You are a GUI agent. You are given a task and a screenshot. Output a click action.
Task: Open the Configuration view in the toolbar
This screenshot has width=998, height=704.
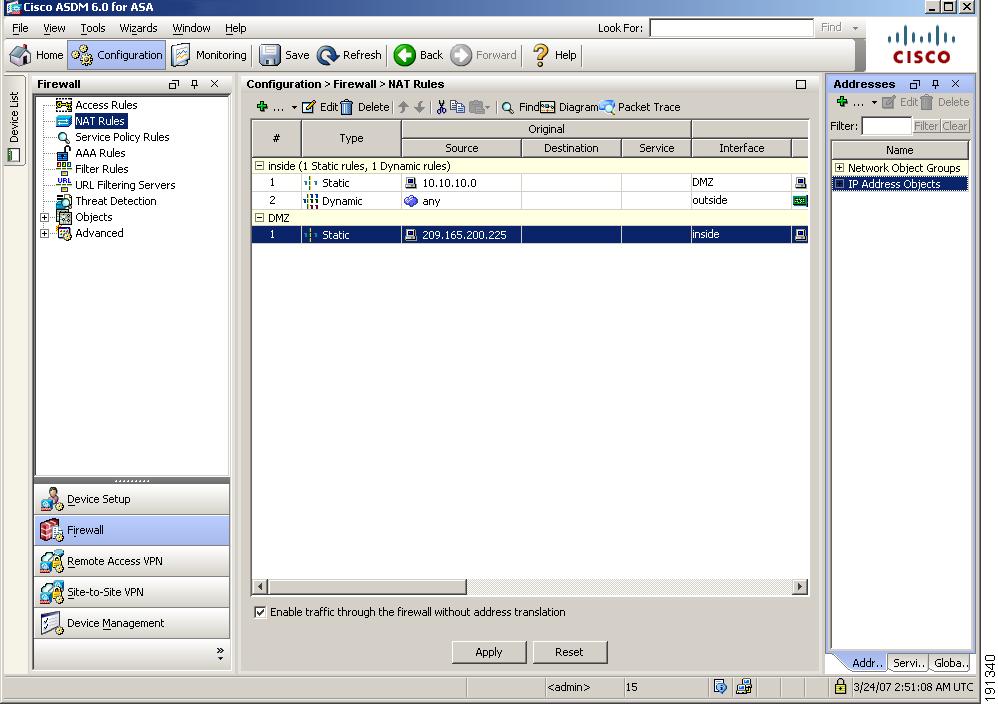pos(116,55)
